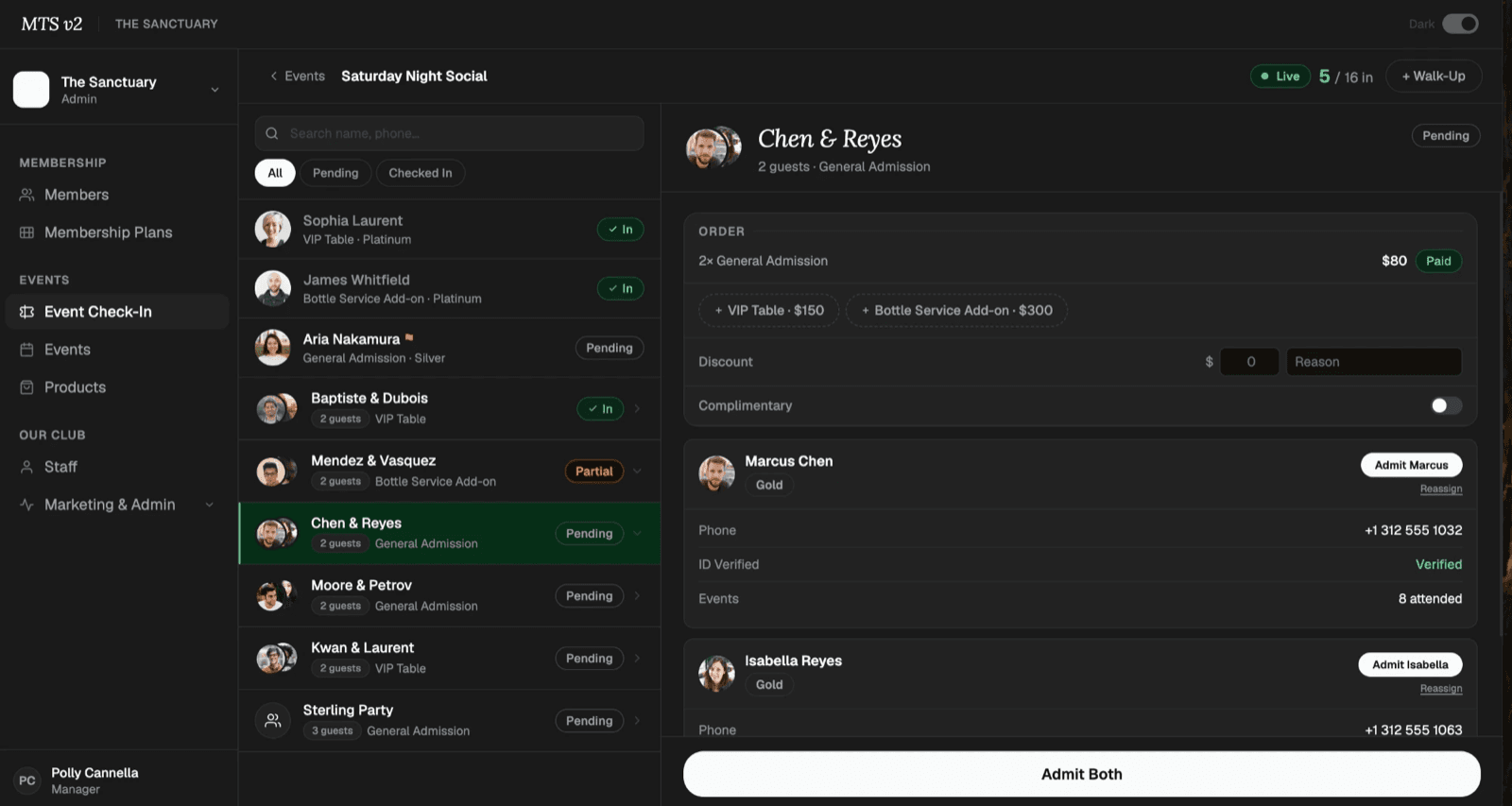The image size is (1512, 806).
Task: Open Membership Plans in the sidebar
Action: click(117, 232)
